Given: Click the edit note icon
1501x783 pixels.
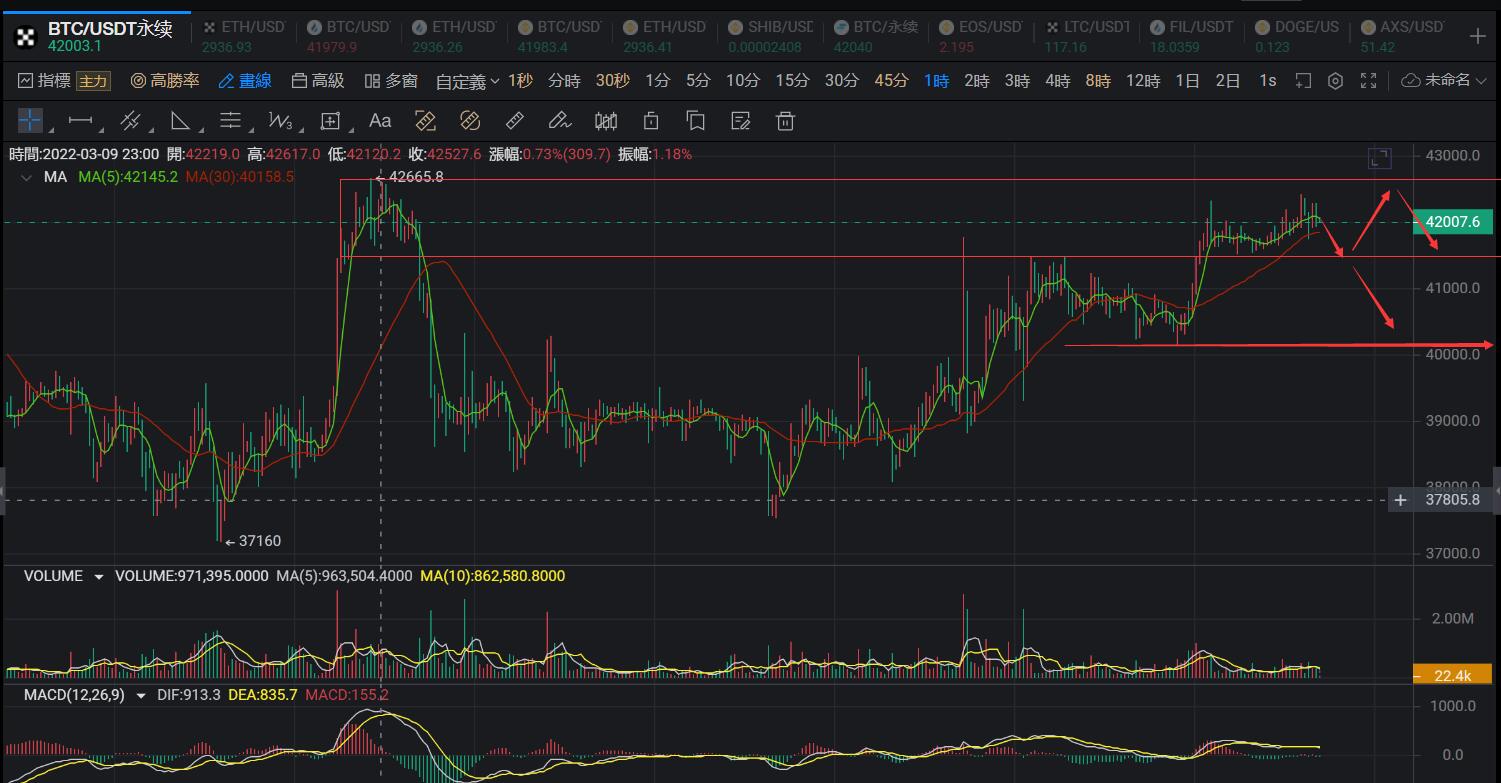Looking at the screenshot, I should pos(741,121).
